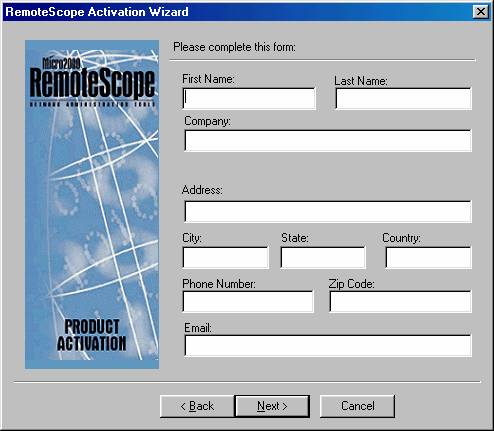494x431 pixels.
Task: Focus the City text box
Action: click(x=225, y=257)
